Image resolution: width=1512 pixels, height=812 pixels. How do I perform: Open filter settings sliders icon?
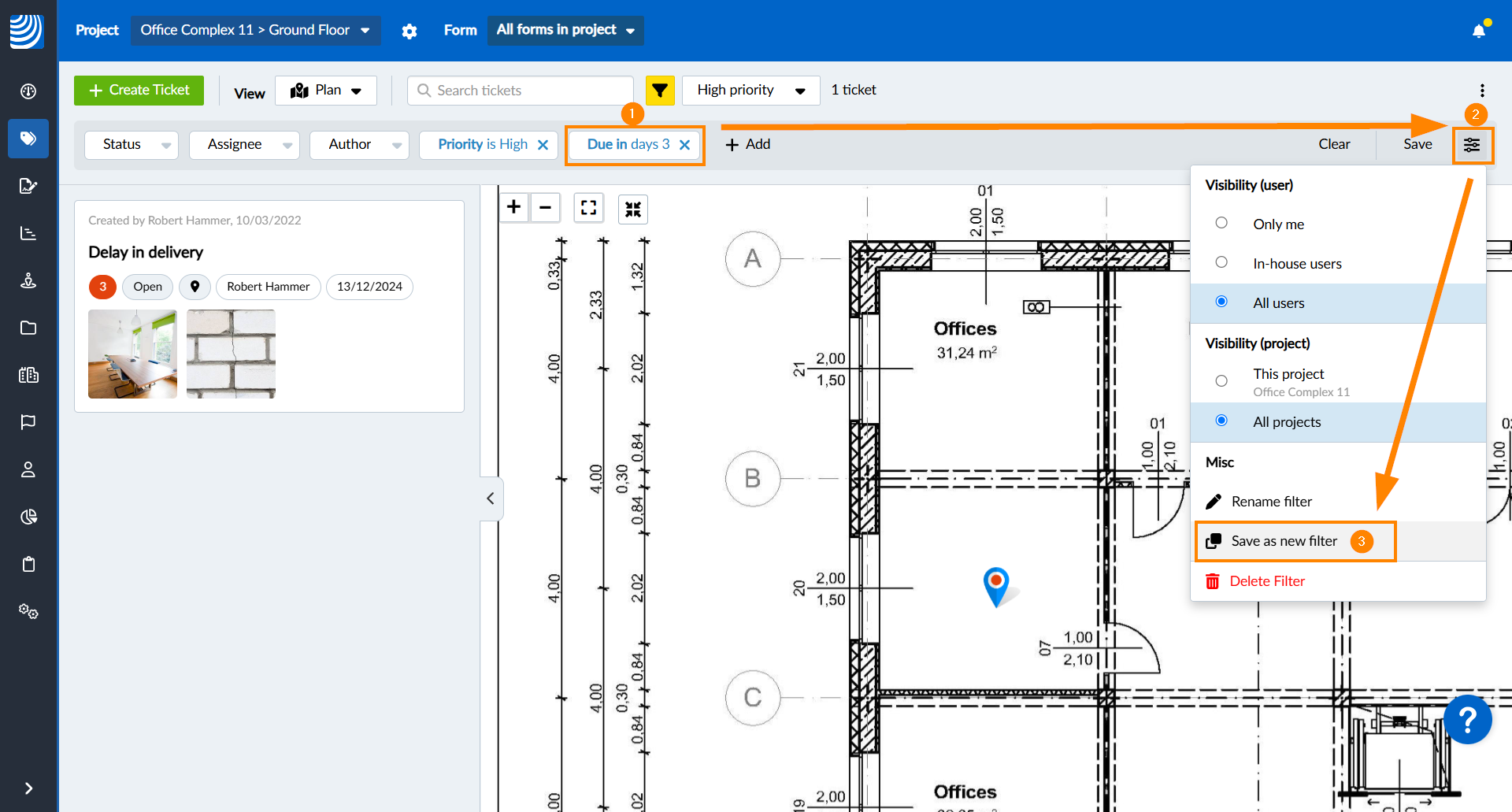coord(1471,145)
